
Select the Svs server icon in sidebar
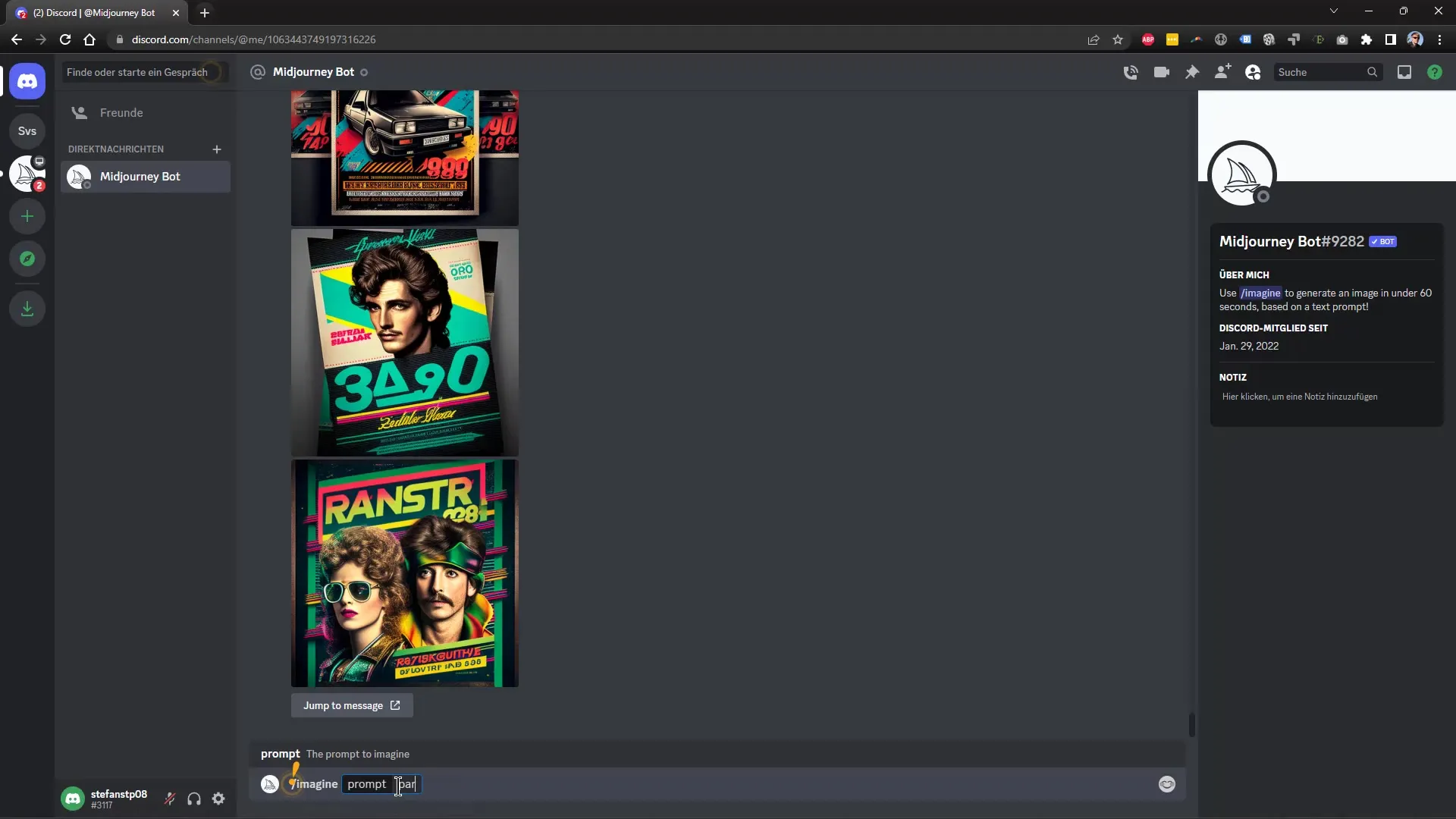[27, 131]
